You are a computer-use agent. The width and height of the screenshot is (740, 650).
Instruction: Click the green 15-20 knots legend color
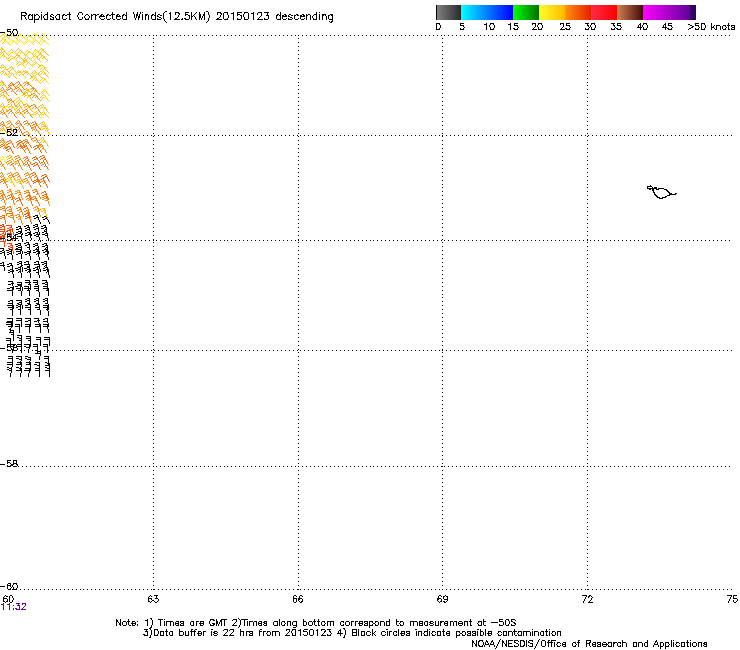[526, 12]
